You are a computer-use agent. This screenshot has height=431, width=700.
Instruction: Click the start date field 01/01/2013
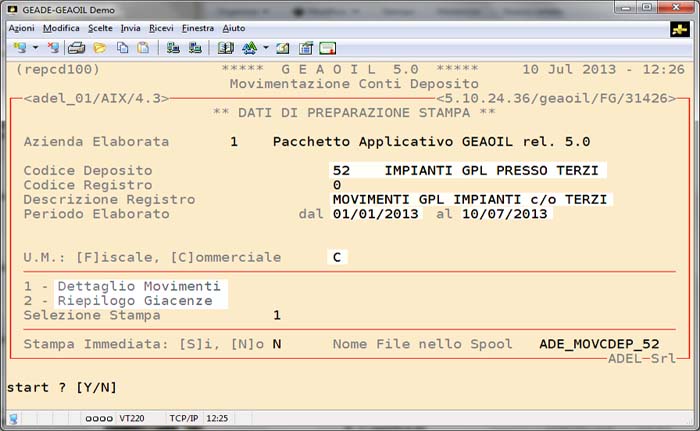coord(372,214)
